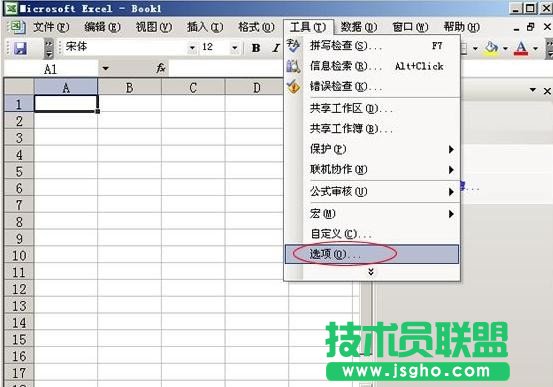The height and width of the screenshot is (387, 553).
Task: Open the 公式审核(U) submenu
Action: point(372,192)
